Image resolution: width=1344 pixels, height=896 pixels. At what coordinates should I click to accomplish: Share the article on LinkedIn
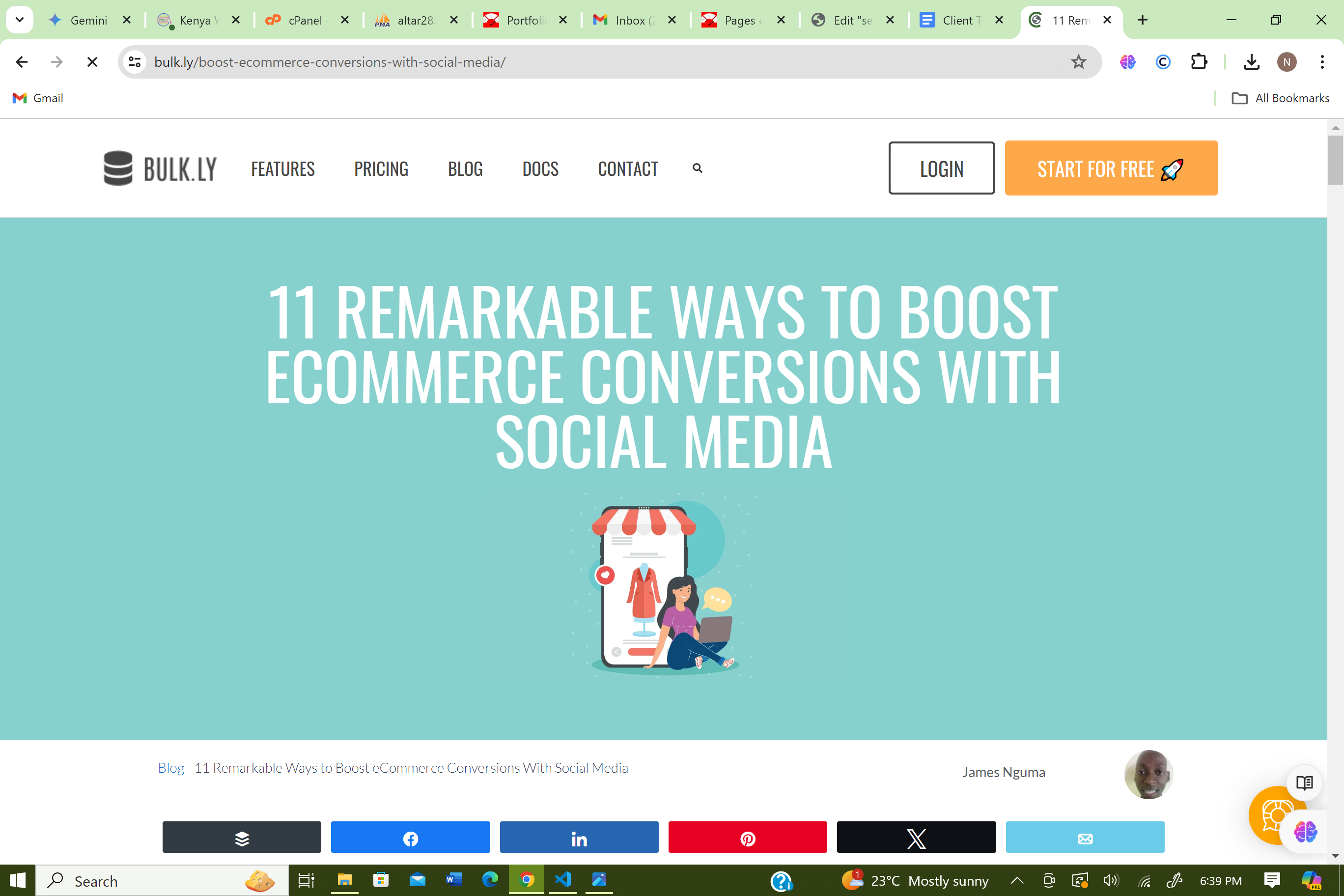point(579,838)
